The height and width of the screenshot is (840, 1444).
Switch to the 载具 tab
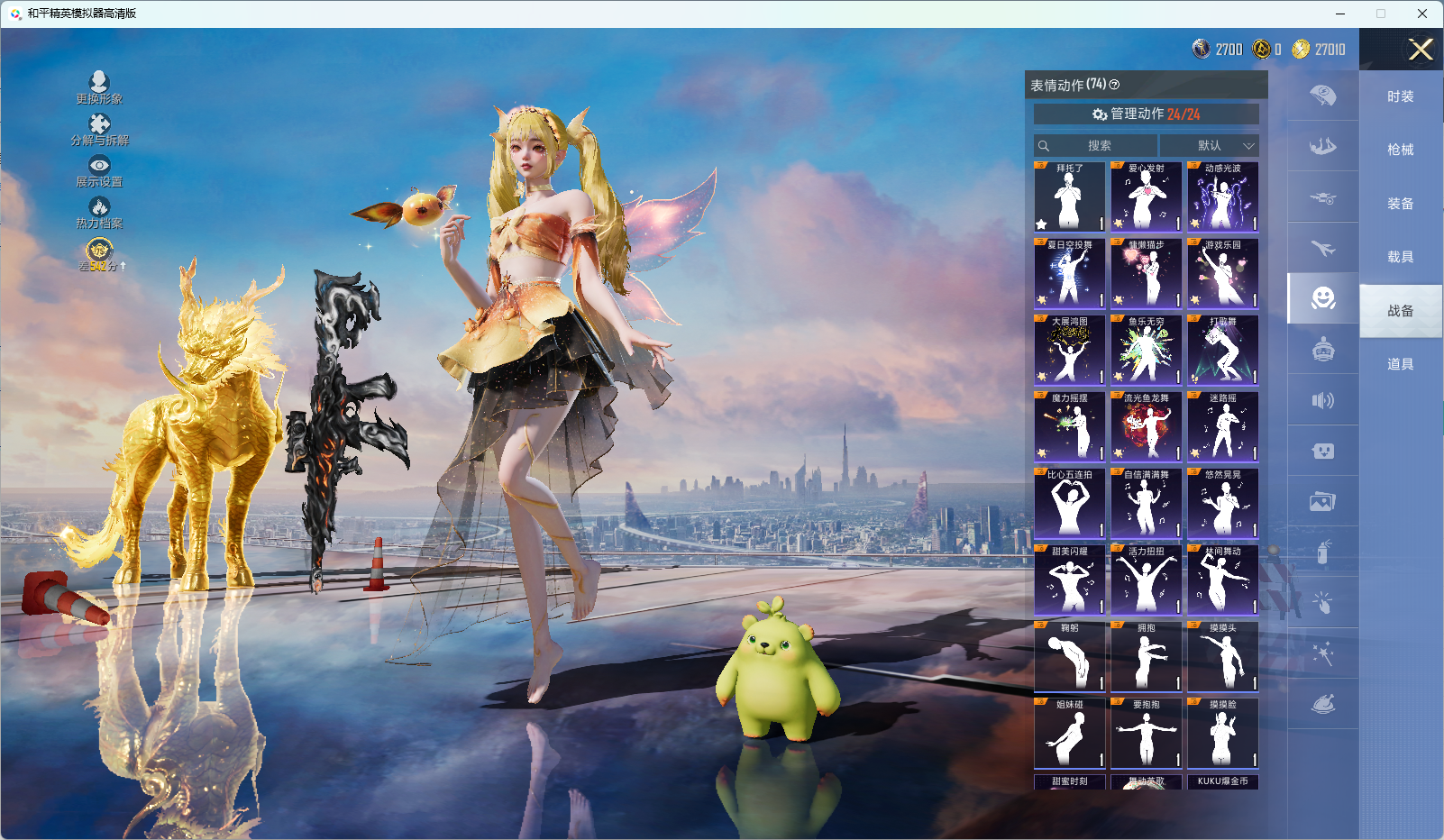(1401, 257)
